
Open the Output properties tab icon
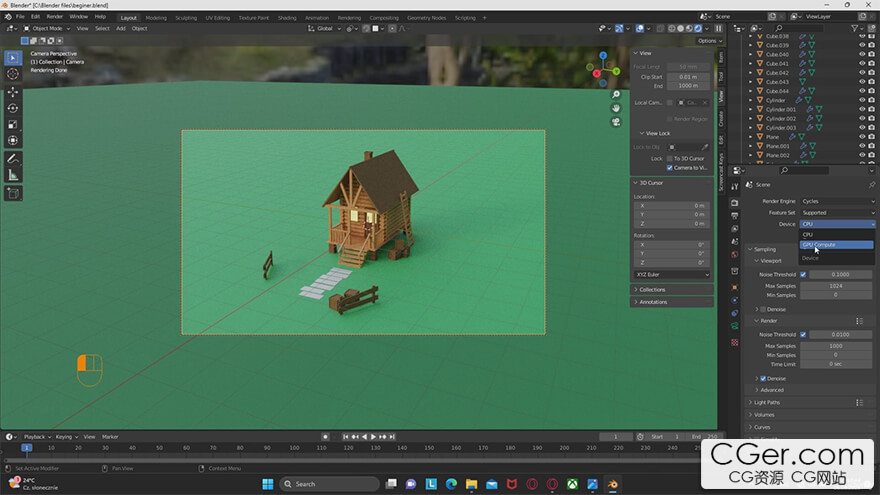coord(735,216)
